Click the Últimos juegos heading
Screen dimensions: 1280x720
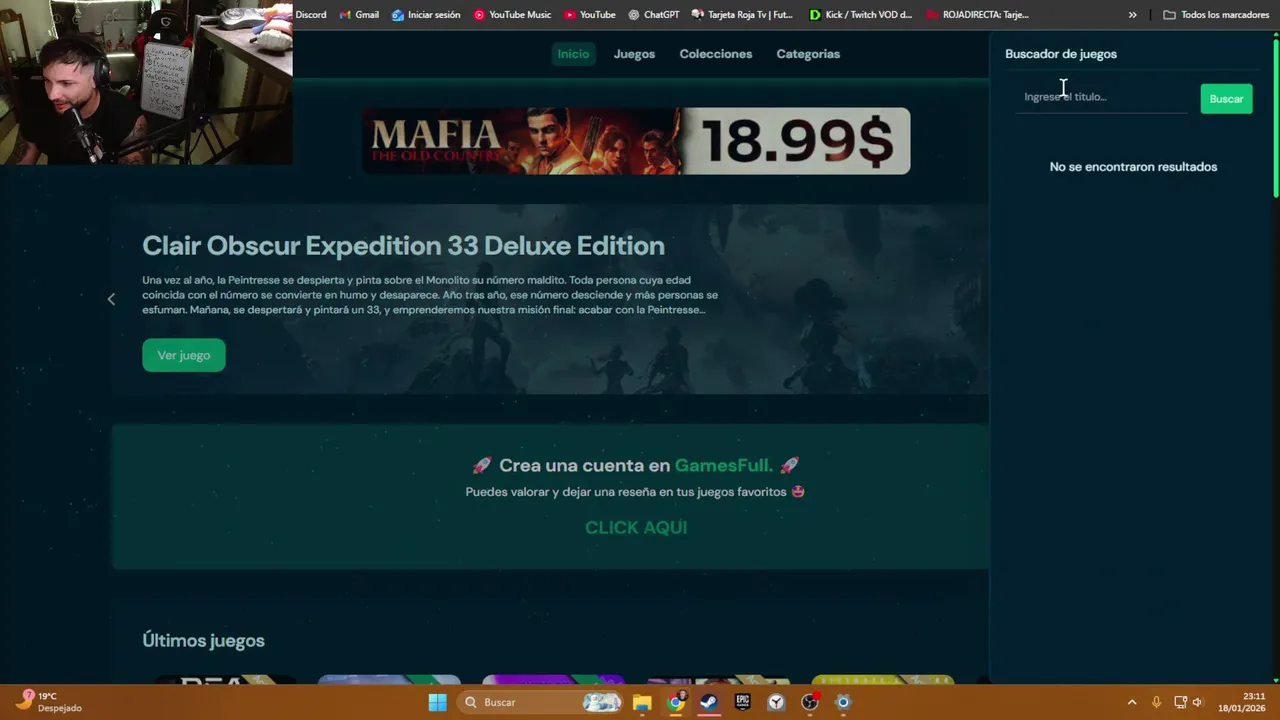[203, 641]
